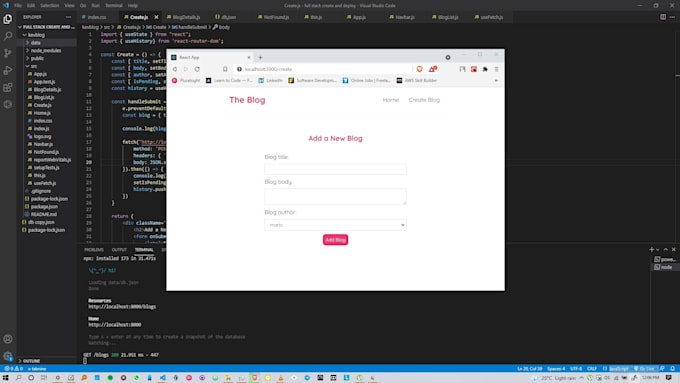
Task: Go back in the browser
Action: point(175,69)
